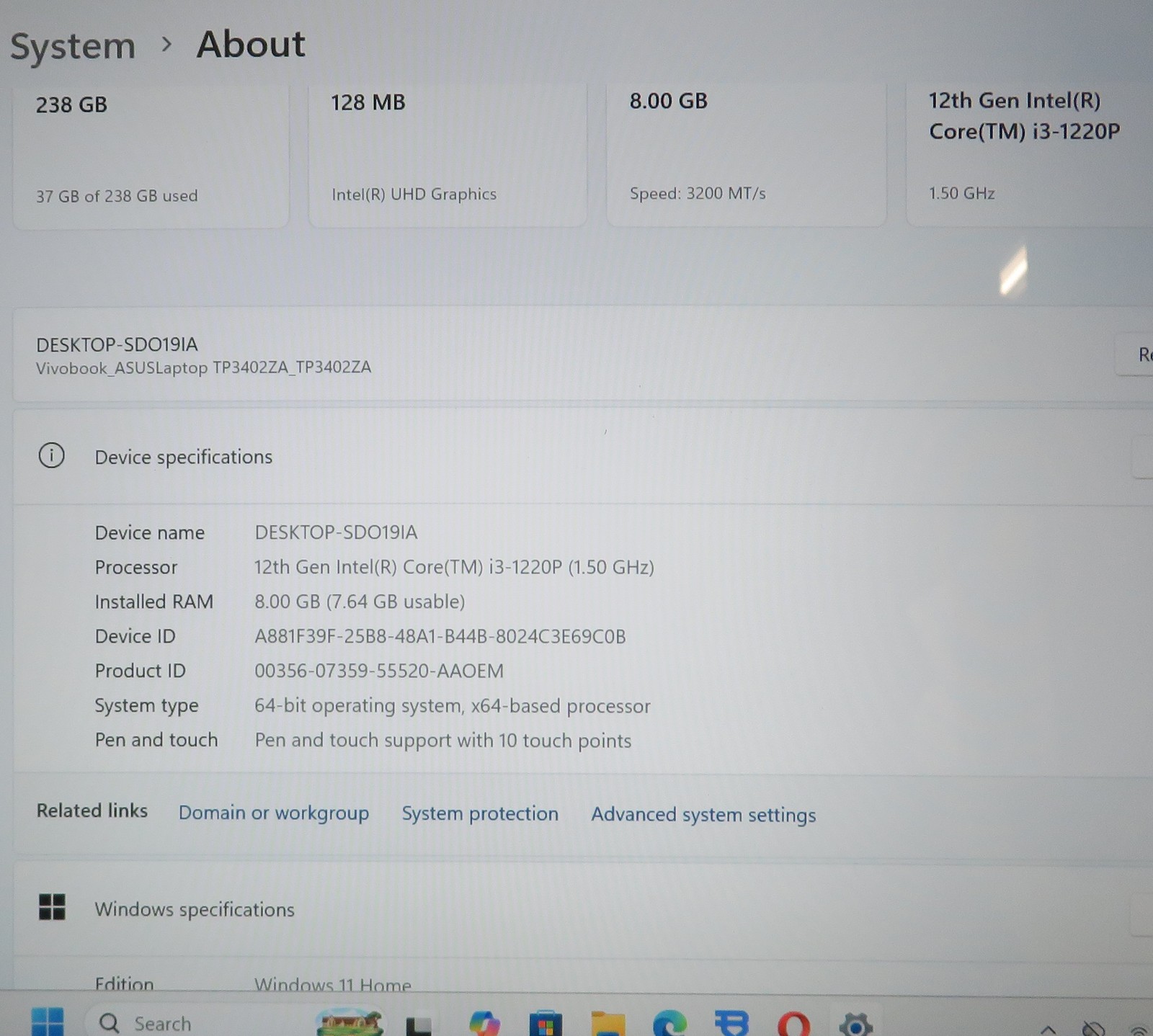Collapse the Windows specifications section
The height and width of the screenshot is (1036, 1153).
1143,914
